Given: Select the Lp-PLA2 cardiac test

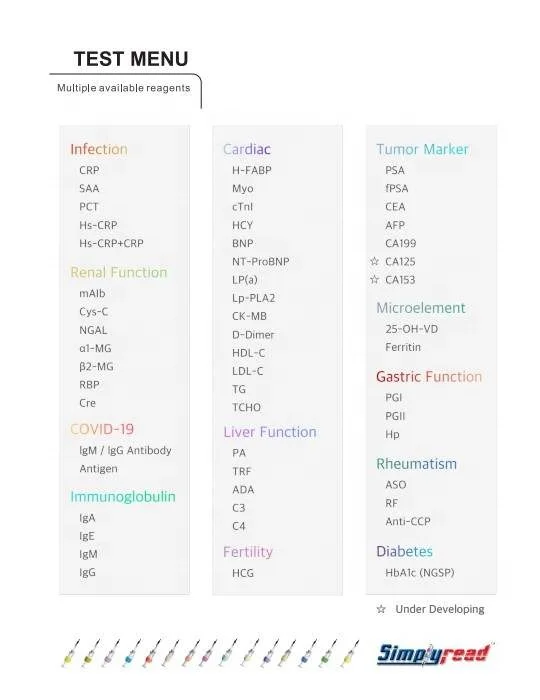Looking at the screenshot, I should coord(253,298).
